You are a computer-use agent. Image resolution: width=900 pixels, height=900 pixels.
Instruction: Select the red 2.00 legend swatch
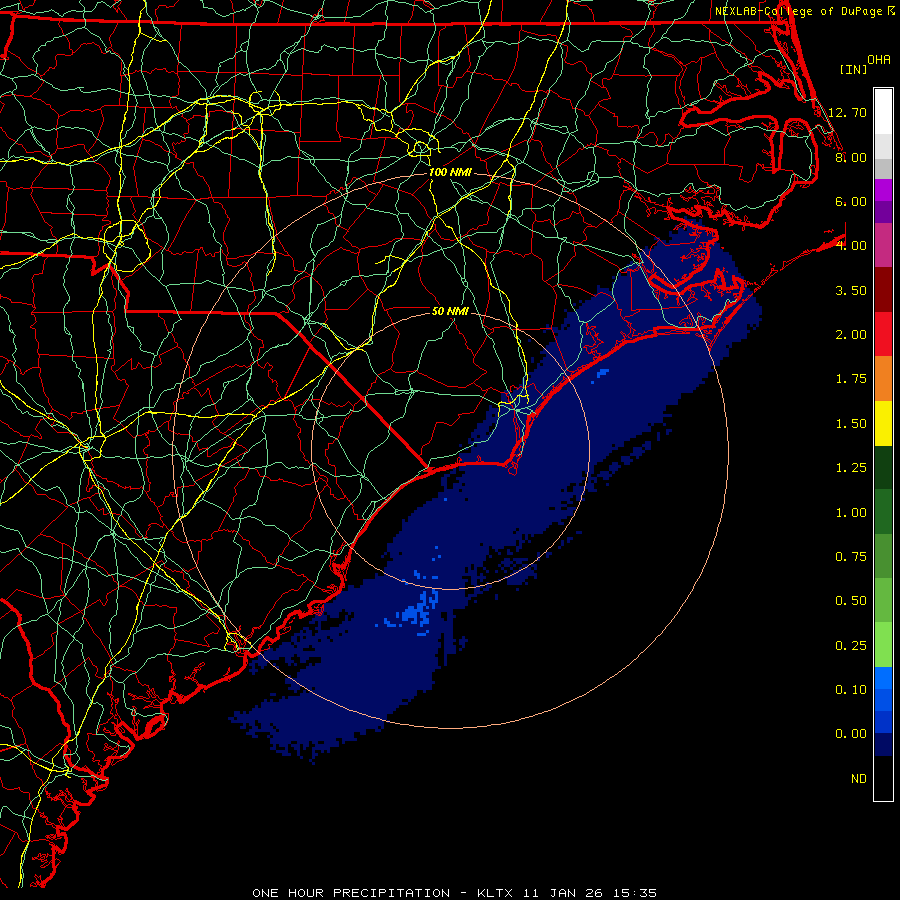(883, 334)
